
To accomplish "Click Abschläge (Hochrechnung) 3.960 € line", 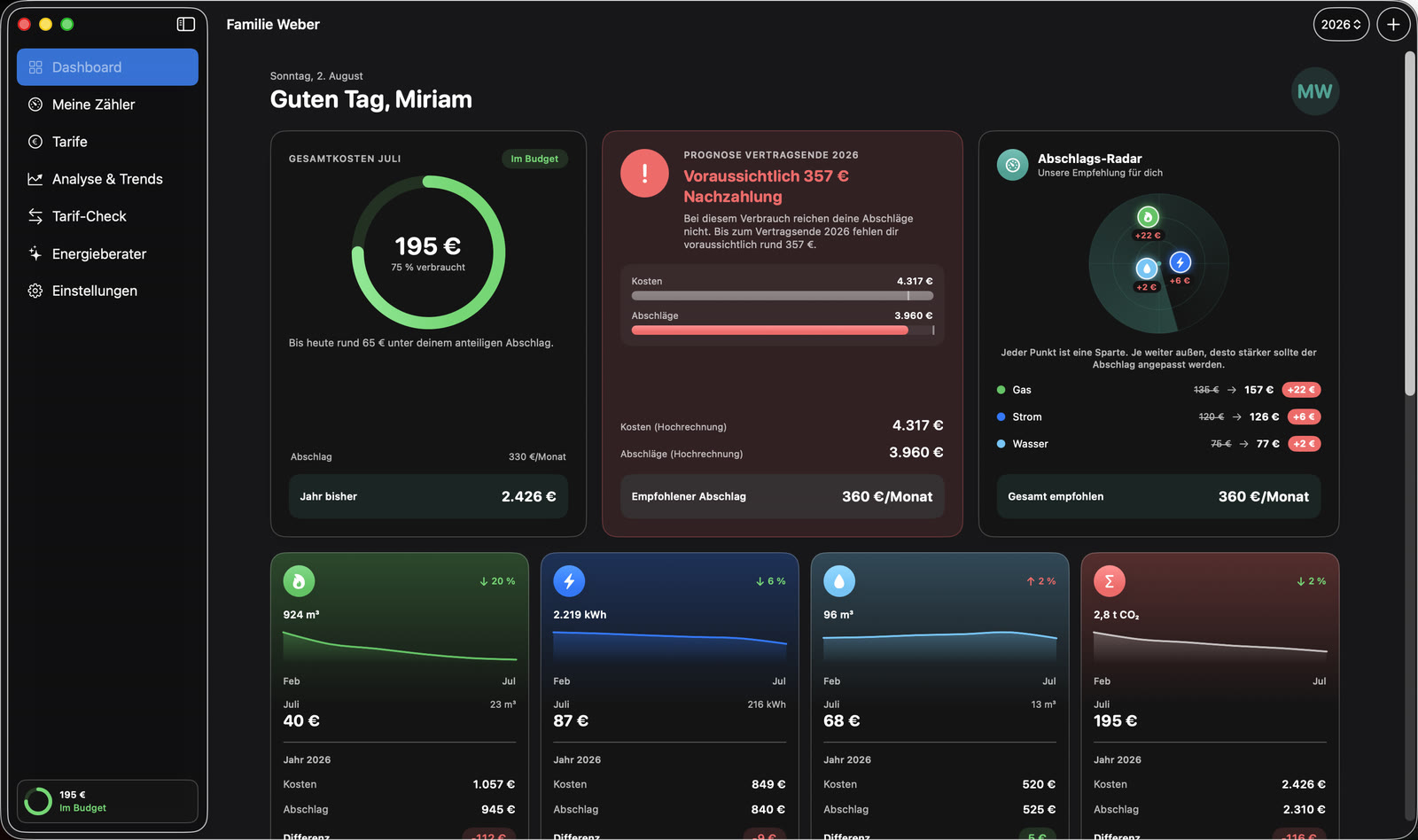I will tap(783, 453).
